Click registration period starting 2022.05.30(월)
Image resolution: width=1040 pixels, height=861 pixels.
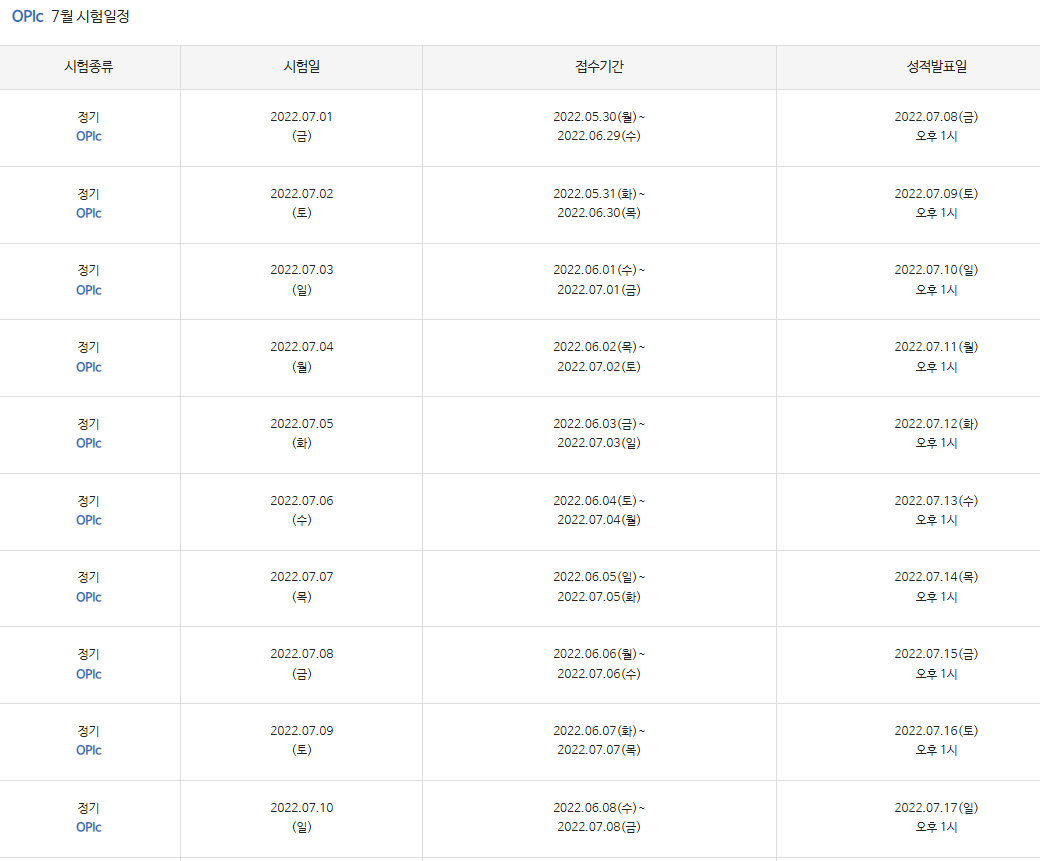(599, 126)
